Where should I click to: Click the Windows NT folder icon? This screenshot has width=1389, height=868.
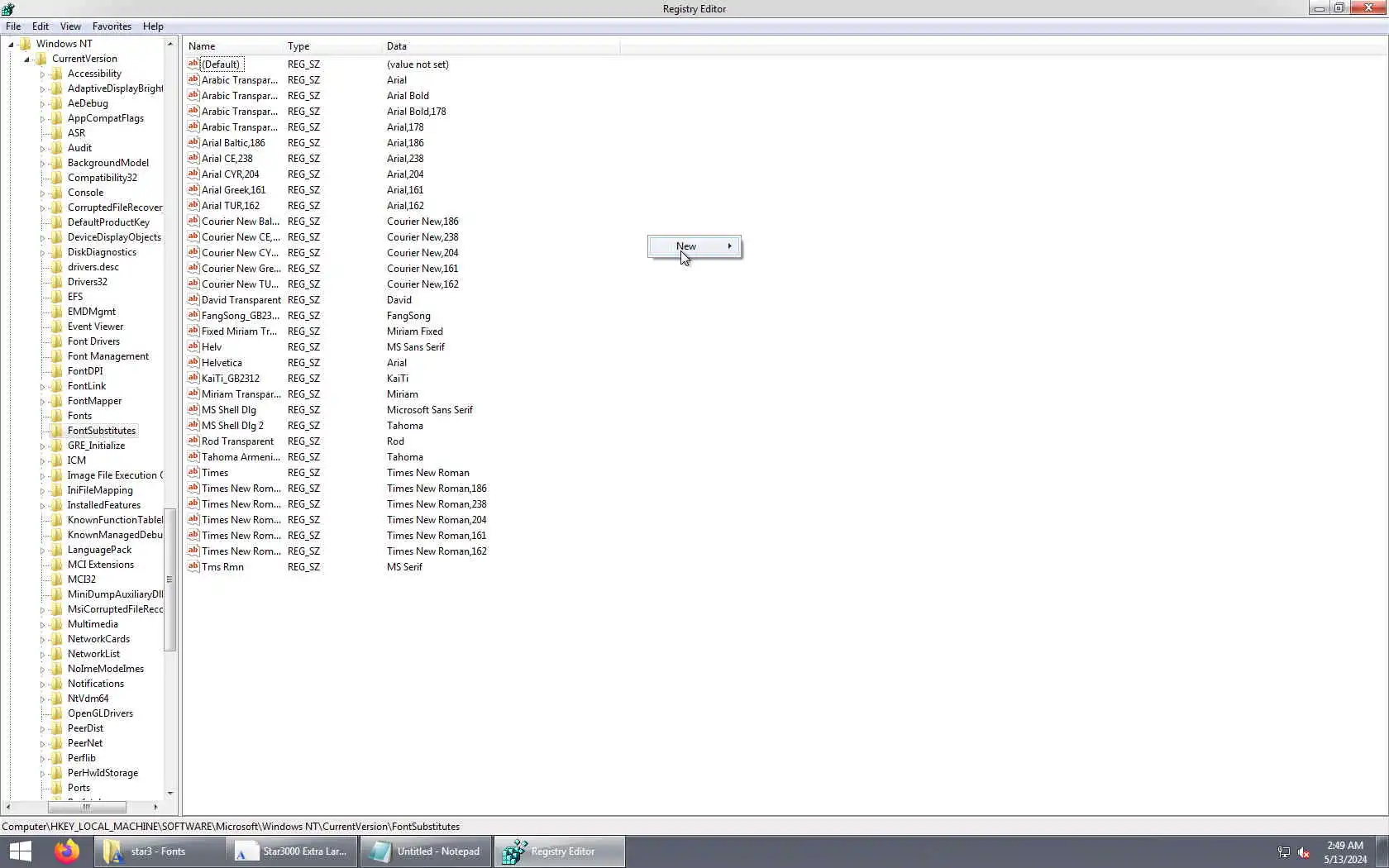point(25,44)
